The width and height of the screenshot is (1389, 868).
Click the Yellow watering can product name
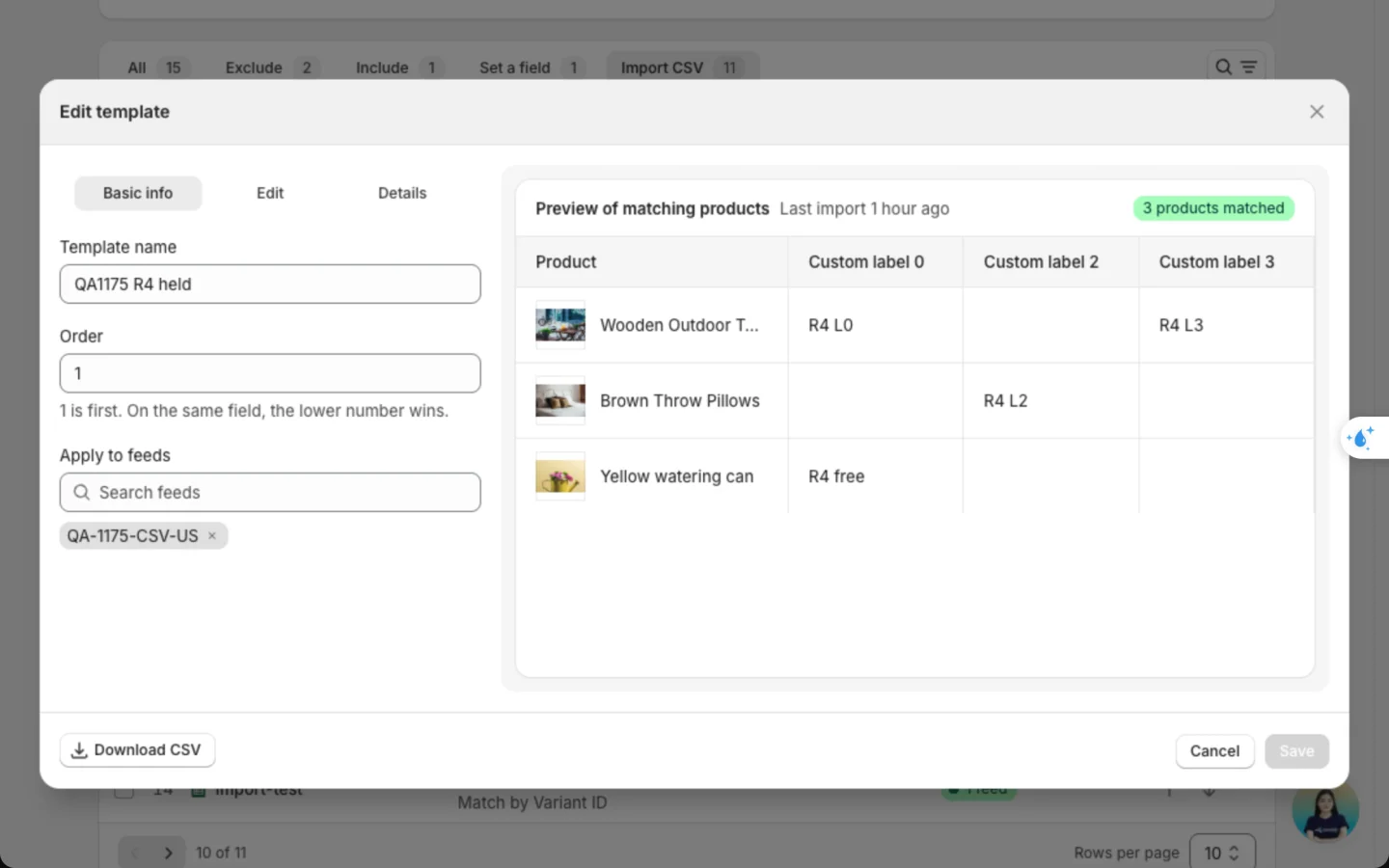(677, 476)
